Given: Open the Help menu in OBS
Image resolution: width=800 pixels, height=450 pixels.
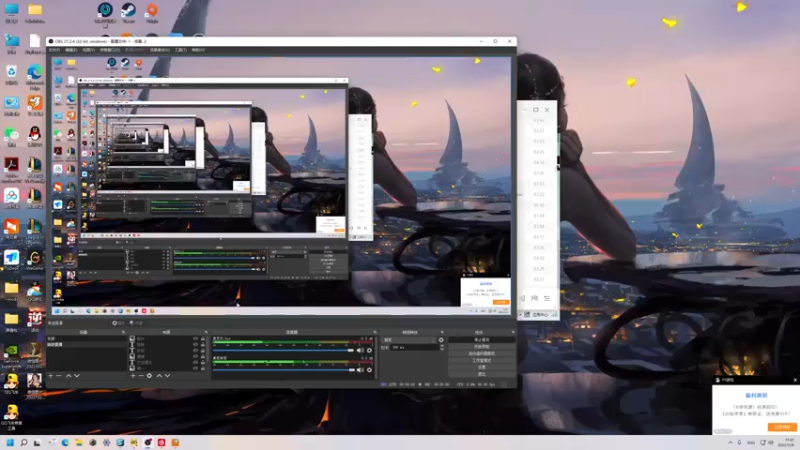Looking at the screenshot, I should [198, 50].
